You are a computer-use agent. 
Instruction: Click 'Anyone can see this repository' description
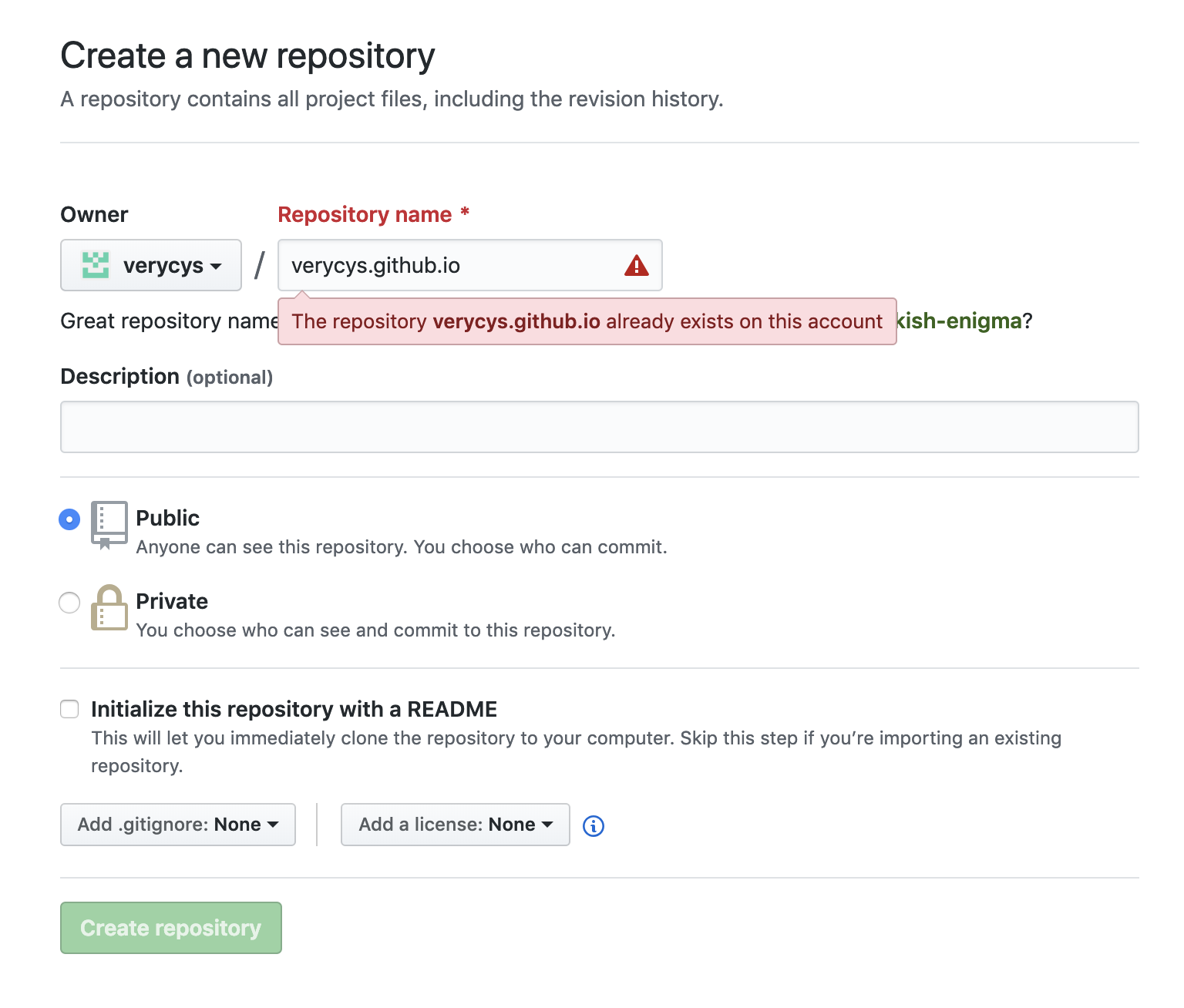tap(402, 547)
